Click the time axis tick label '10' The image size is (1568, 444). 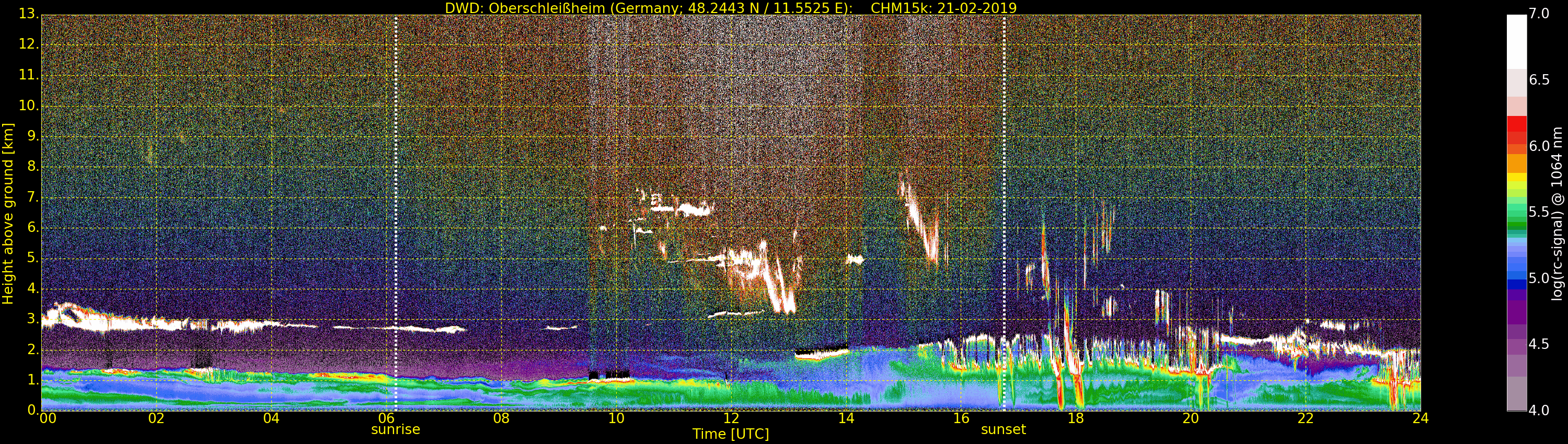coord(616,418)
